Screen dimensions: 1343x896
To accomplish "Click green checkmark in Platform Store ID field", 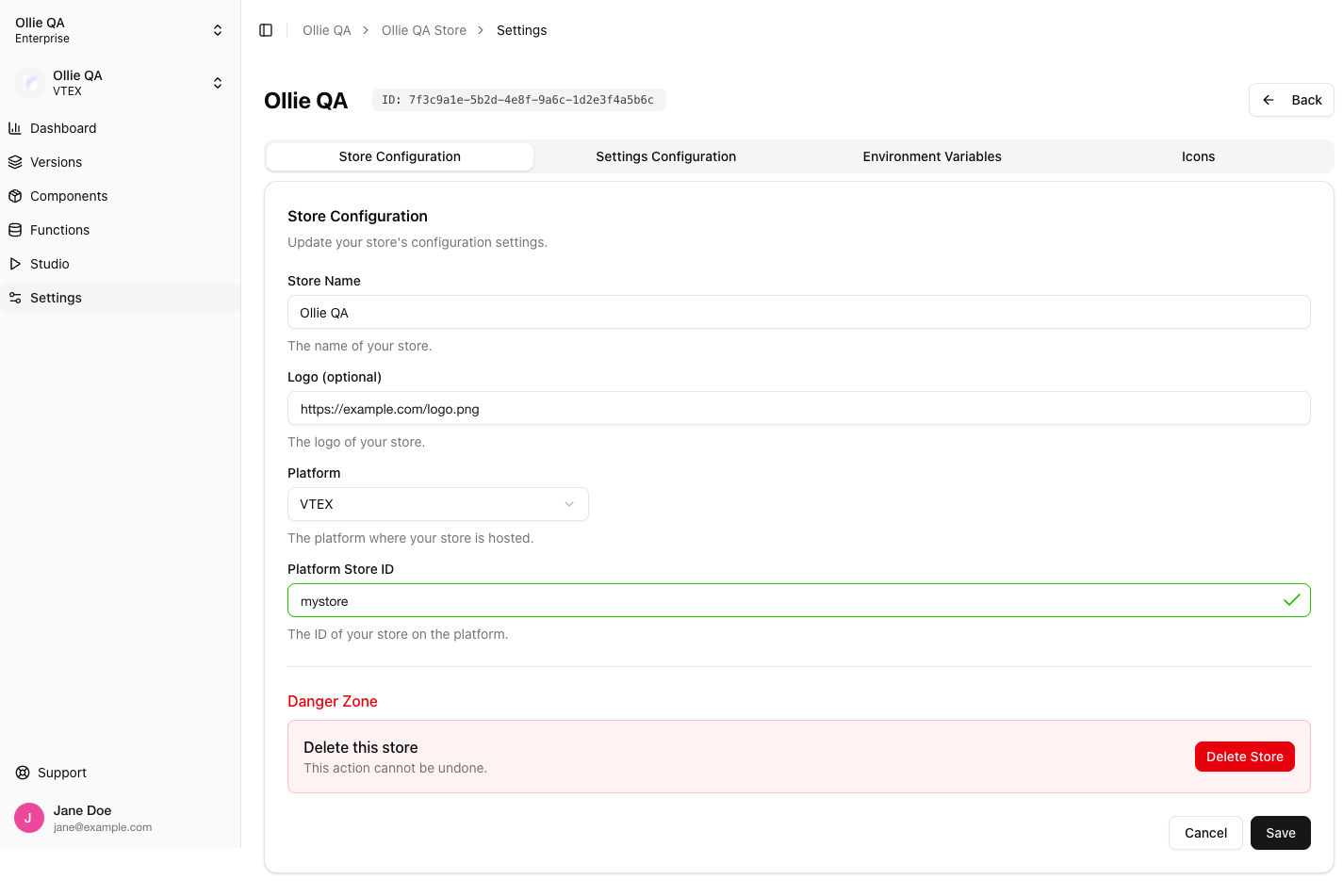I will (1291, 600).
